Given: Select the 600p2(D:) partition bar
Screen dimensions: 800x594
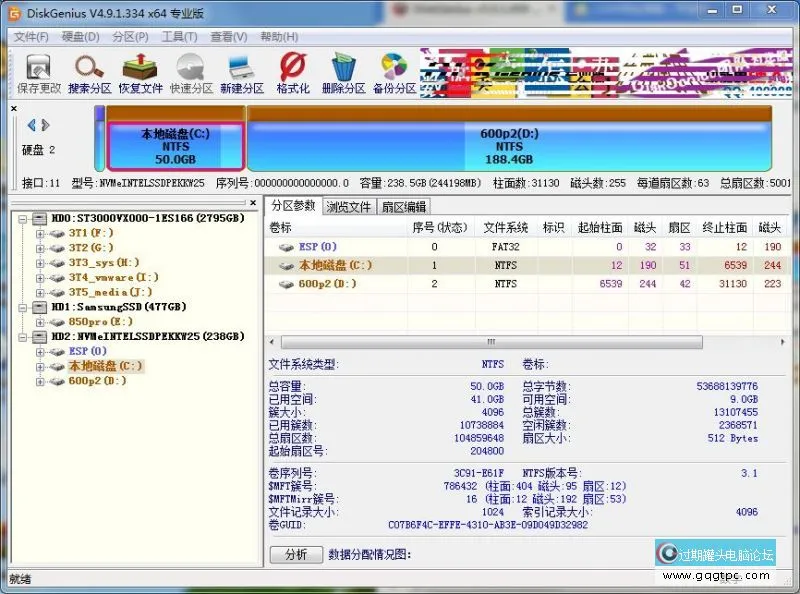Looking at the screenshot, I should point(508,146).
